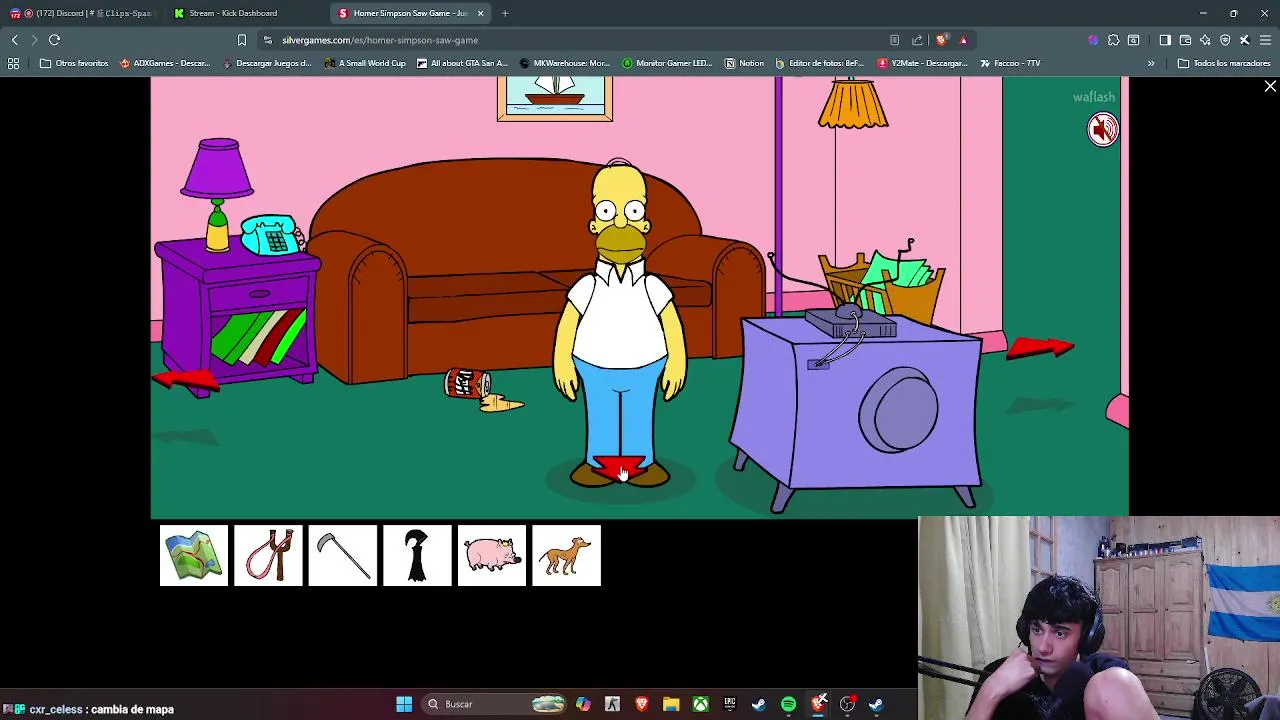1280x720 pixels.
Task: Bookmark this page icon
Action: [241, 40]
